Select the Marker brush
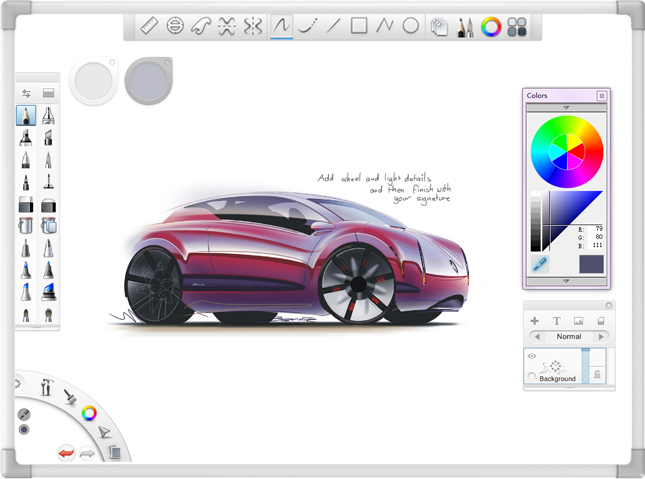The height and width of the screenshot is (479, 645). (26, 137)
